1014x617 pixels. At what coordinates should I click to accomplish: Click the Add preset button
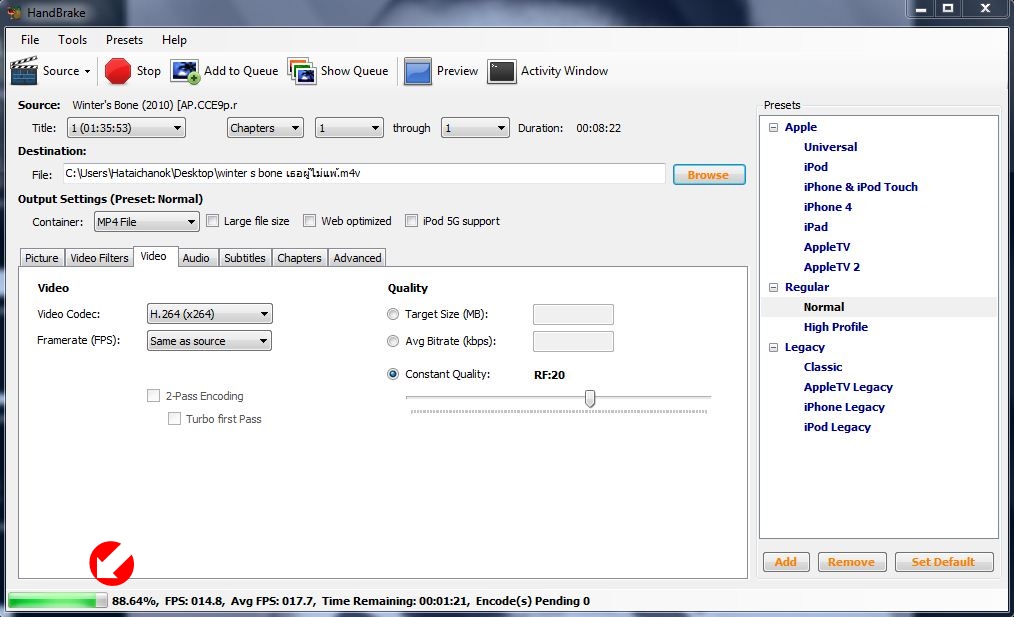[x=786, y=562]
